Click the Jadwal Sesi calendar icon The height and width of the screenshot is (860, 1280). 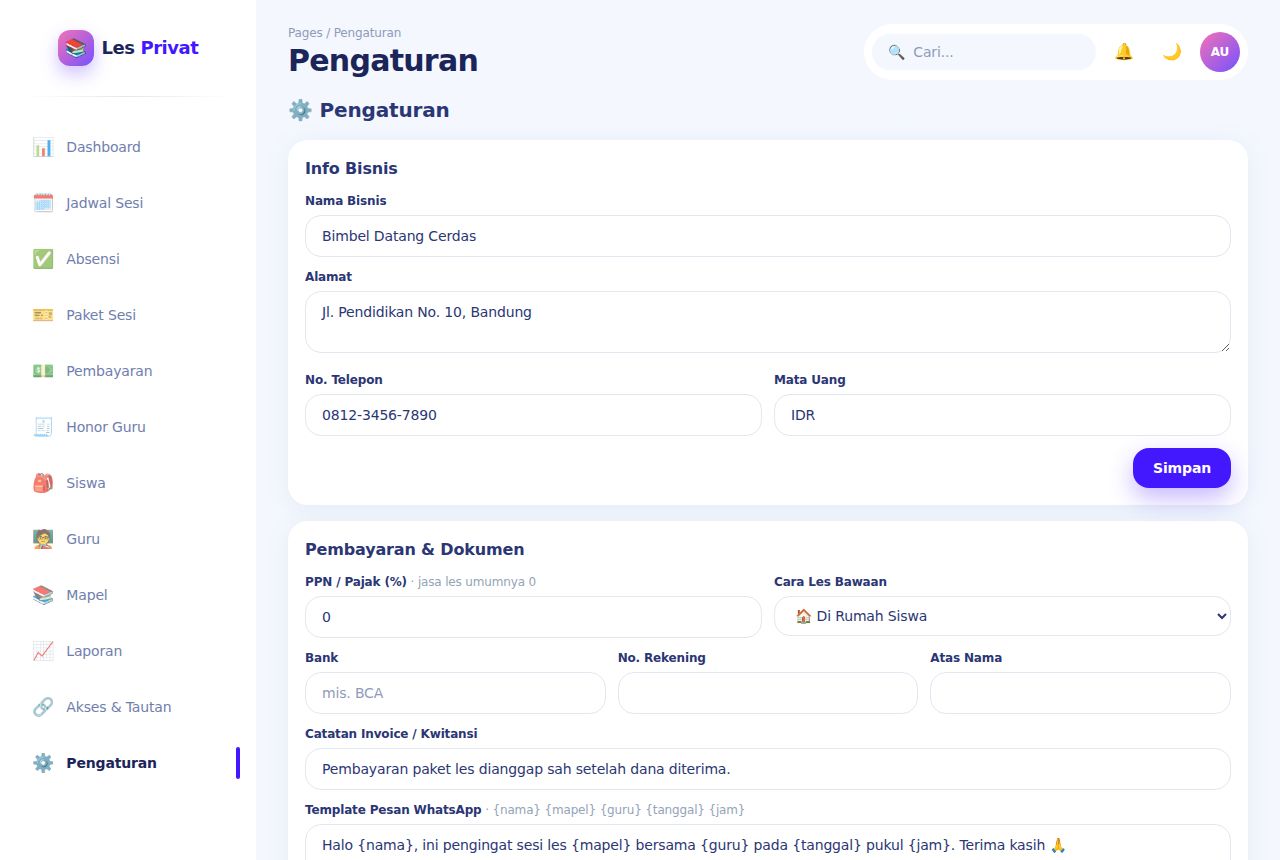[43, 203]
